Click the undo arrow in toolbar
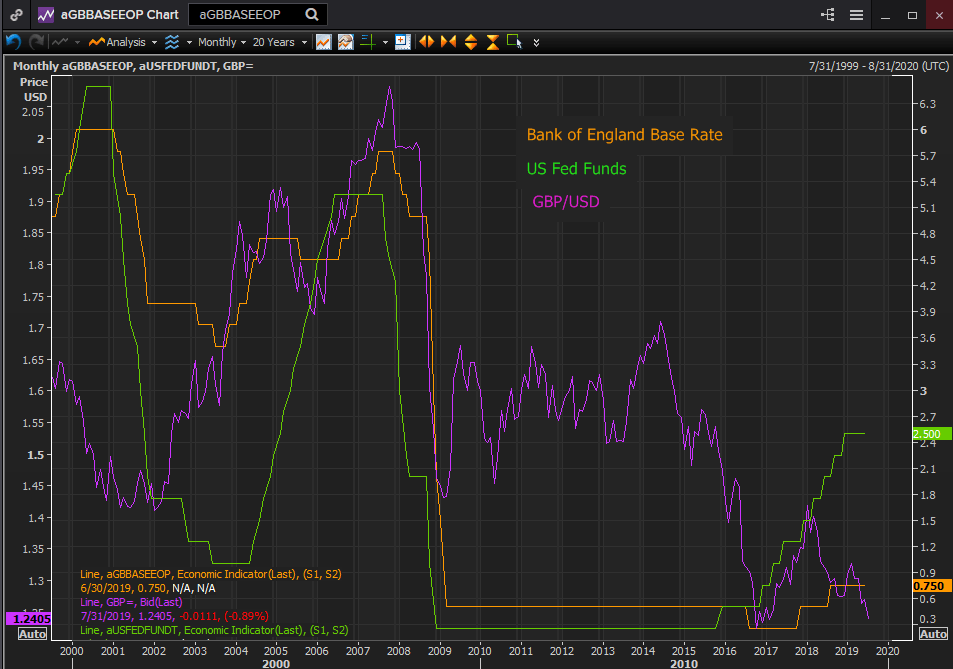953x669 pixels. pos(13,42)
